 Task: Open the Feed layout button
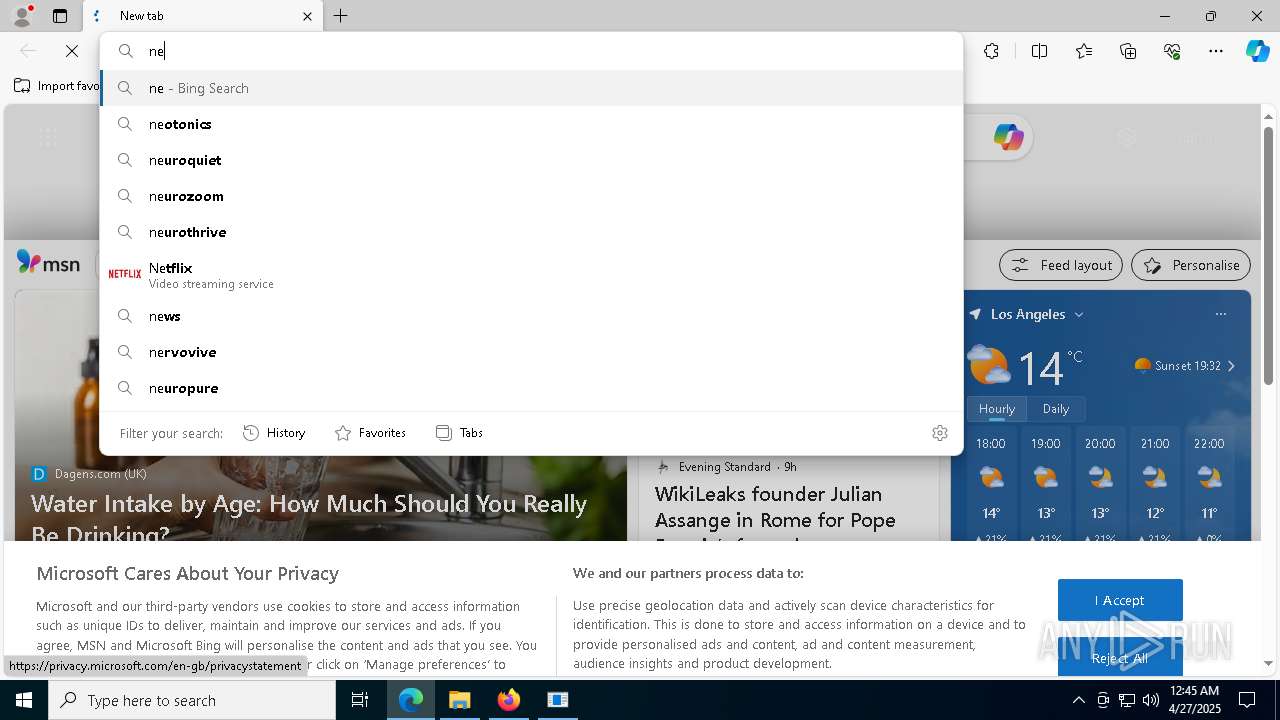(1061, 265)
